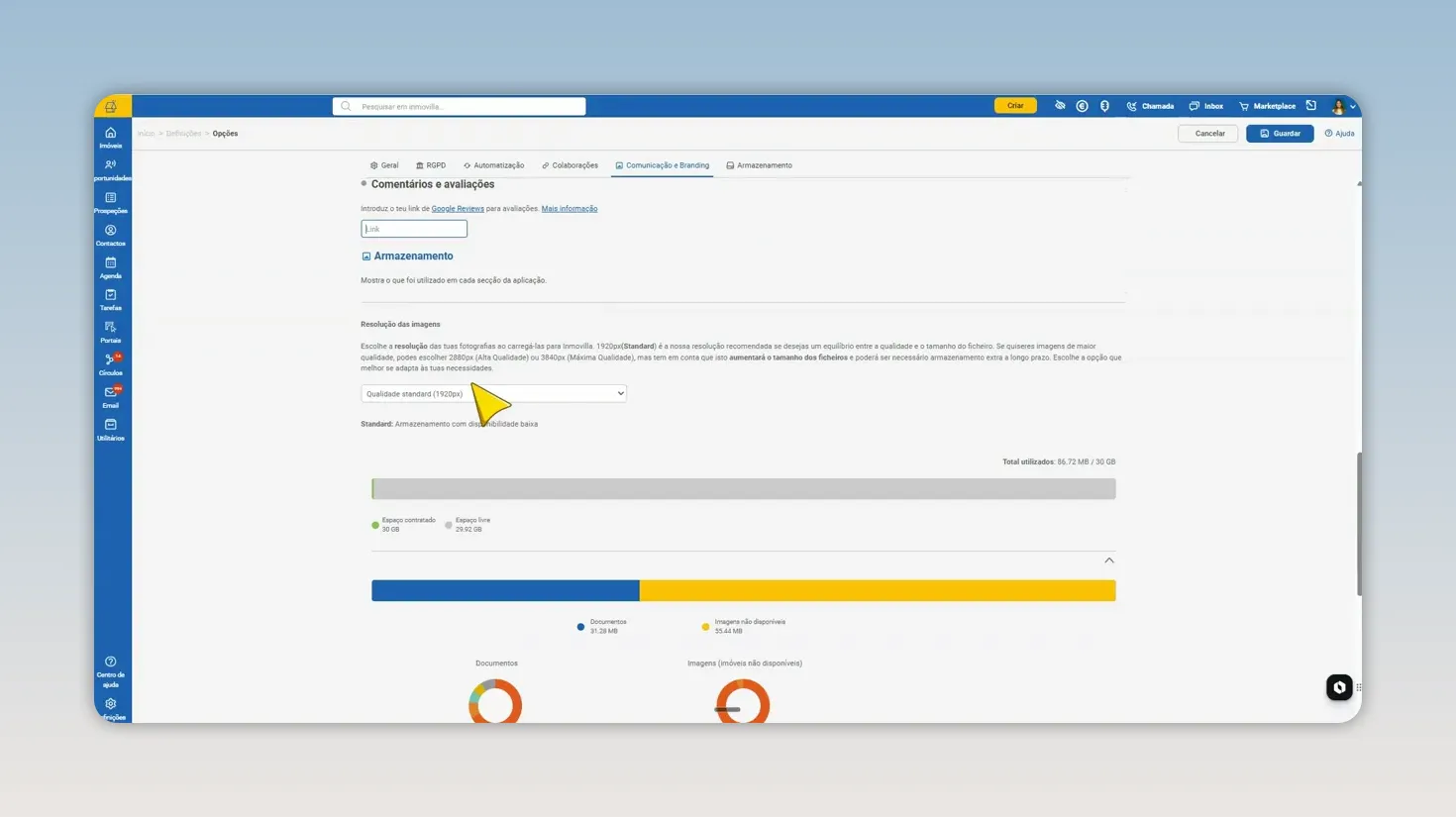1456x817 pixels.
Task: Open the Colaborações tab
Action: pyautogui.click(x=570, y=165)
